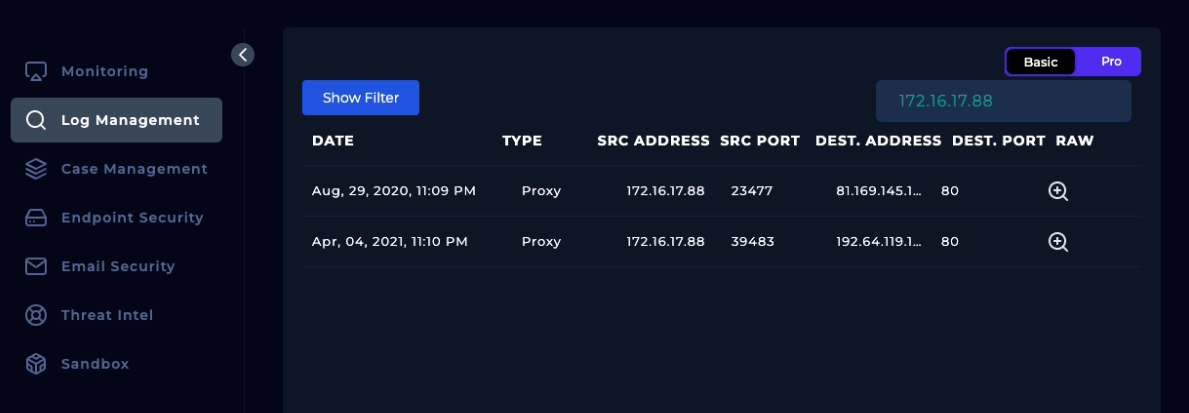Click the Threat Intel lifebuoy icon
Image resolution: width=1189 pixels, height=413 pixels.
36,315
